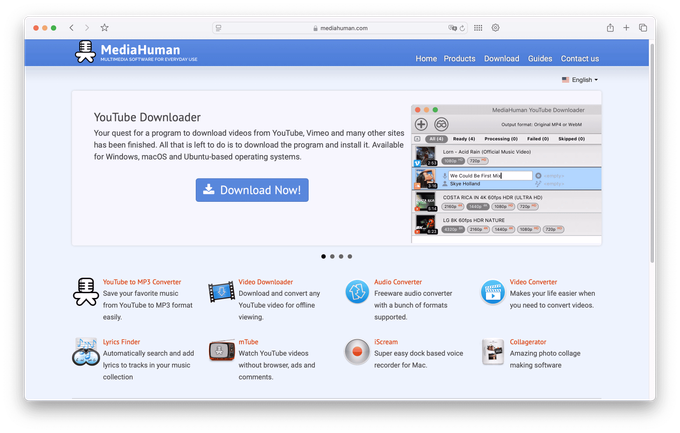Share the page via share icon
The width and height of the screenshot is (680, 433).
point(610,28)
